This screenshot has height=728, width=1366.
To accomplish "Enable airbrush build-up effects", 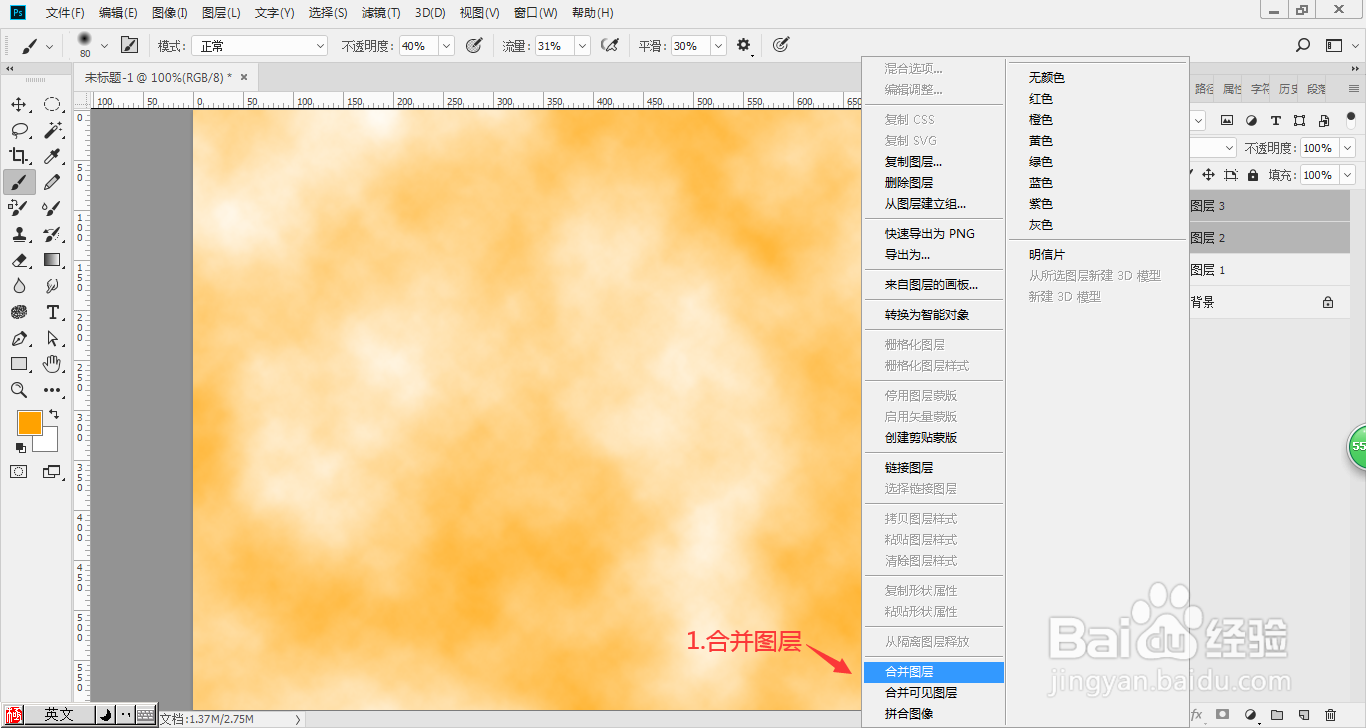I will coord(609,45).
